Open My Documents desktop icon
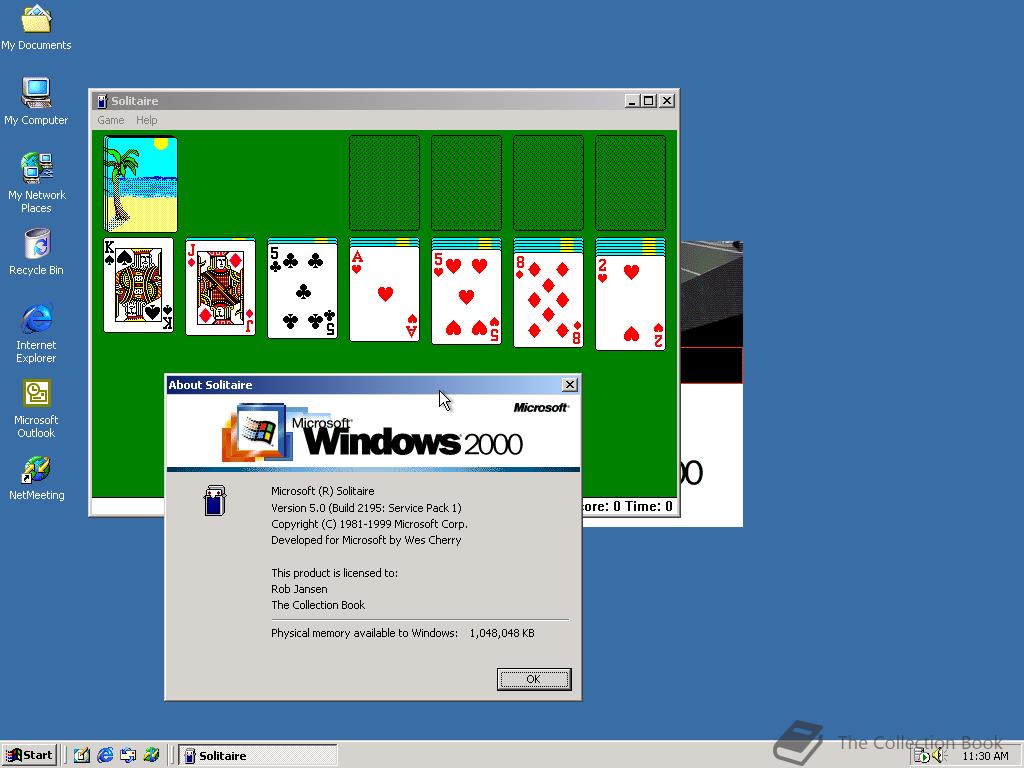Viewport: 1024px width, 768px height. 36,27
